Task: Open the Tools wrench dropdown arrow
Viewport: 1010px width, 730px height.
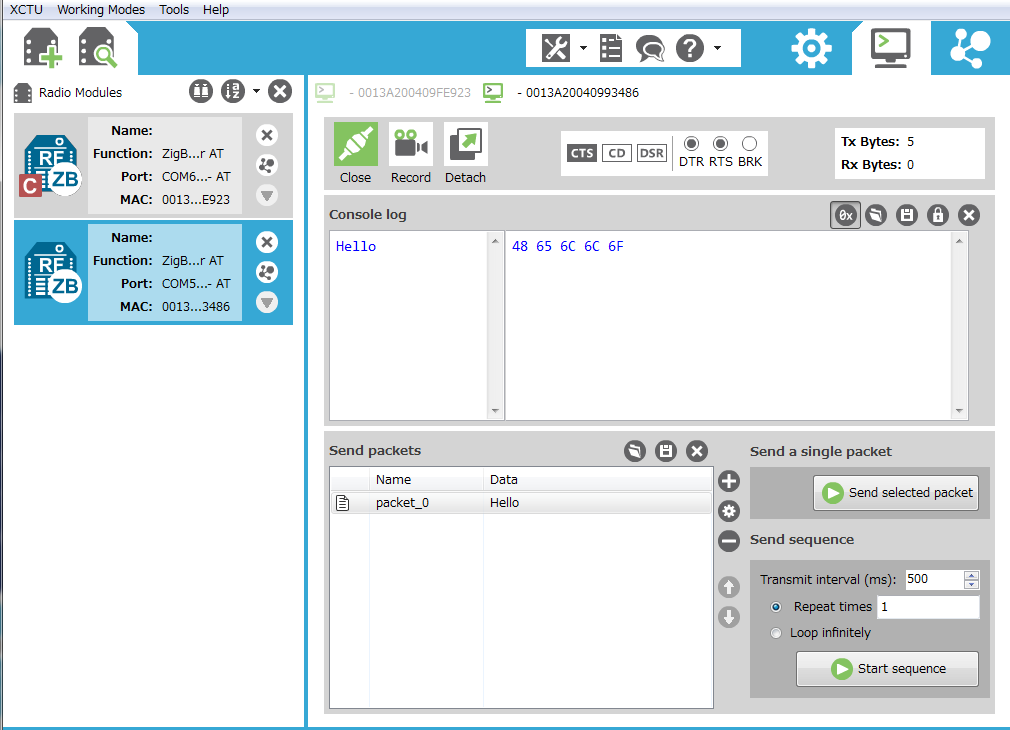Action: click(x=583, y=48)
